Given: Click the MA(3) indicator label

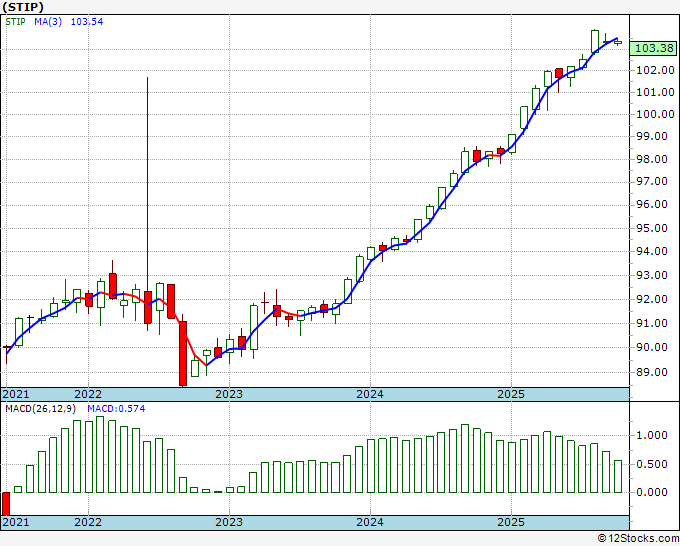Looking at the screenshot, I should (48, 22).
